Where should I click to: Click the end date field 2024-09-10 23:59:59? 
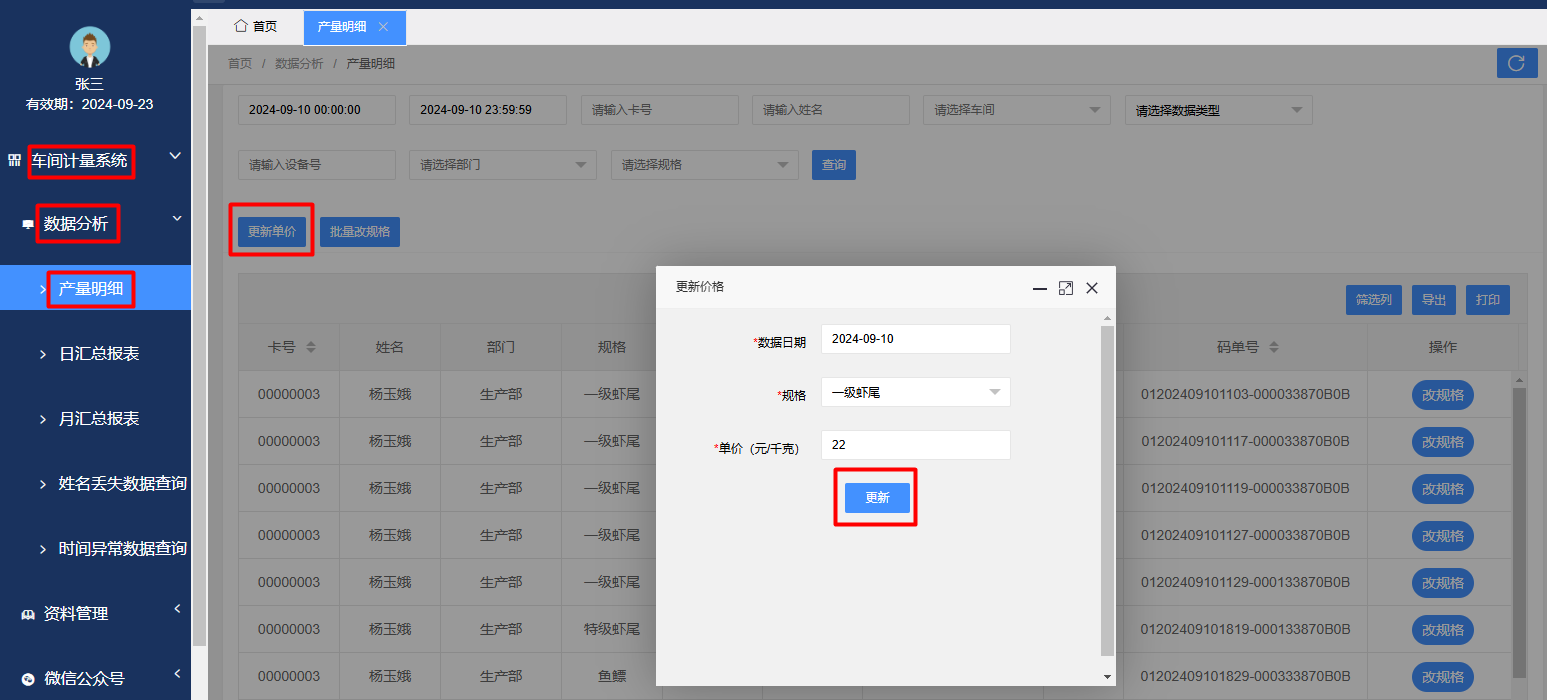[488, 110]
